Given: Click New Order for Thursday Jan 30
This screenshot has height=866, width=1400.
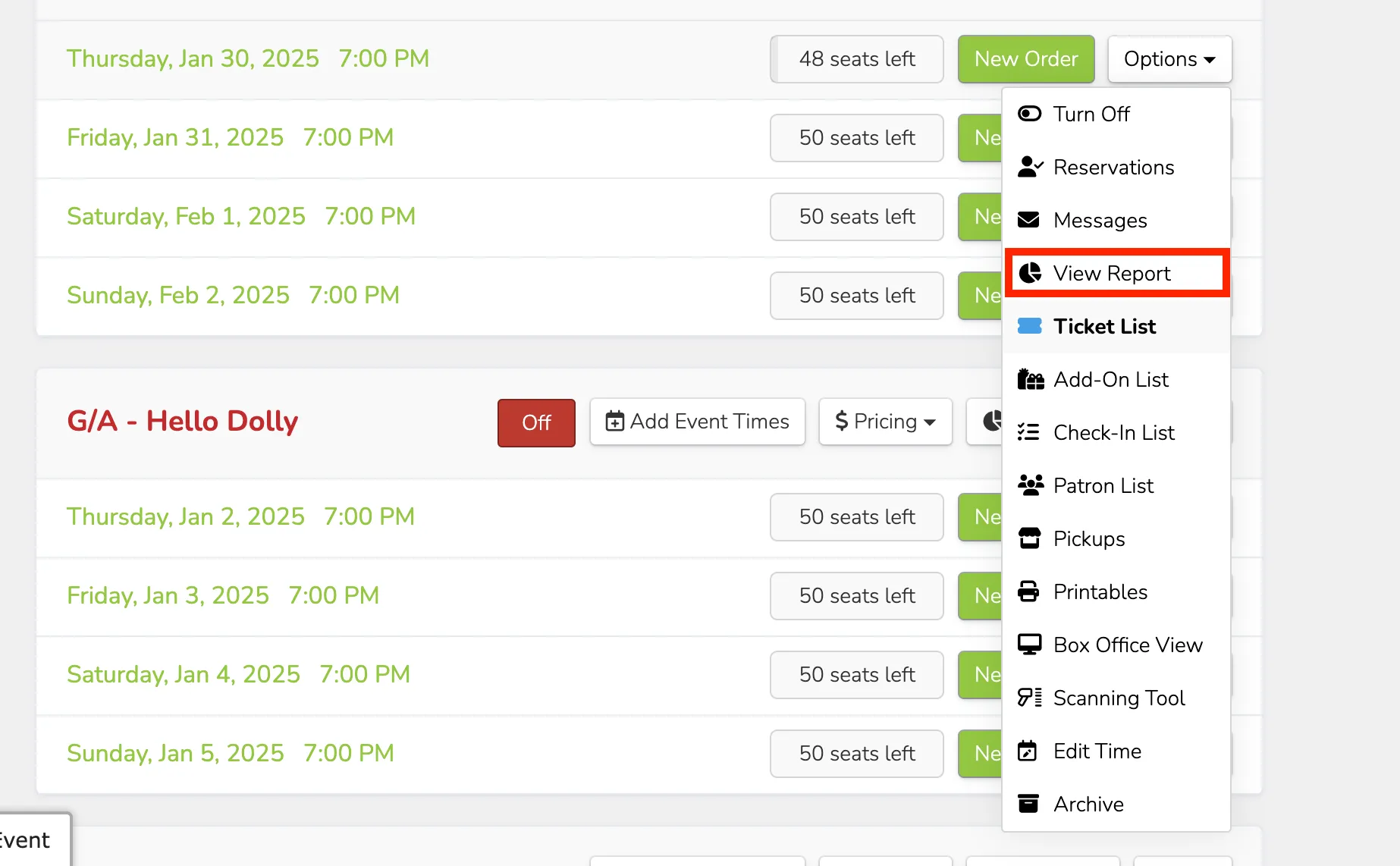Looking at the screenshot, I should pos(1026,59).
